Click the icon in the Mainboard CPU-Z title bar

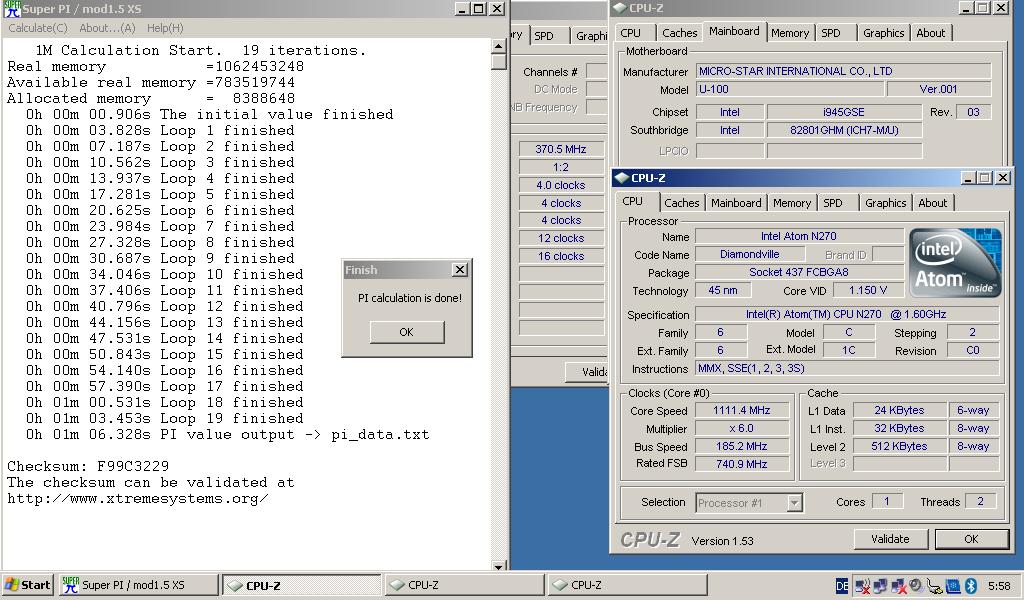(620, 8)
